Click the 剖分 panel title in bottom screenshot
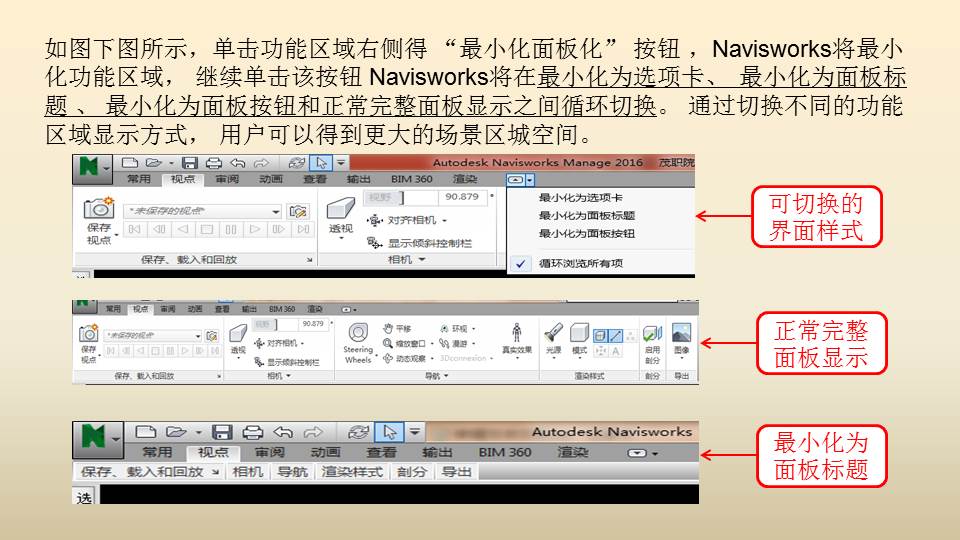The height and width of the screenshot is (540, 960). coord(411,472)
